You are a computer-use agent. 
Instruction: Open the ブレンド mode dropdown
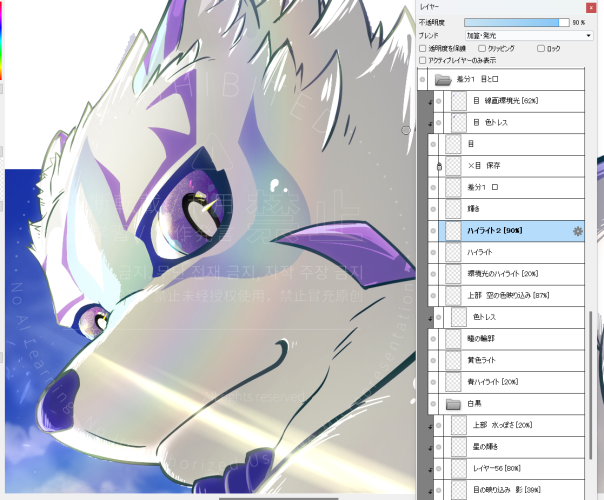pos(528,36)
